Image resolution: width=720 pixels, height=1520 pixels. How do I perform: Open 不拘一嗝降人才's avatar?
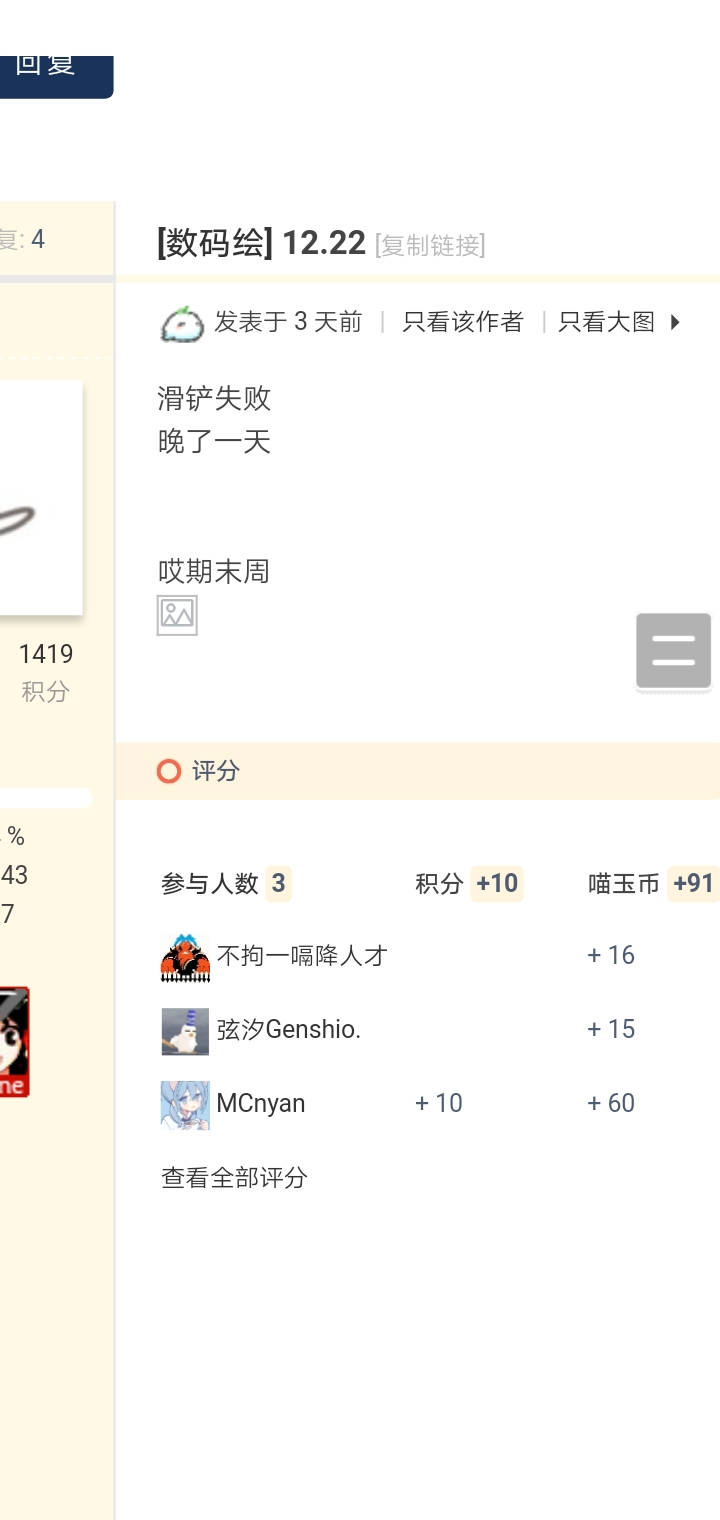coord(185,957)
